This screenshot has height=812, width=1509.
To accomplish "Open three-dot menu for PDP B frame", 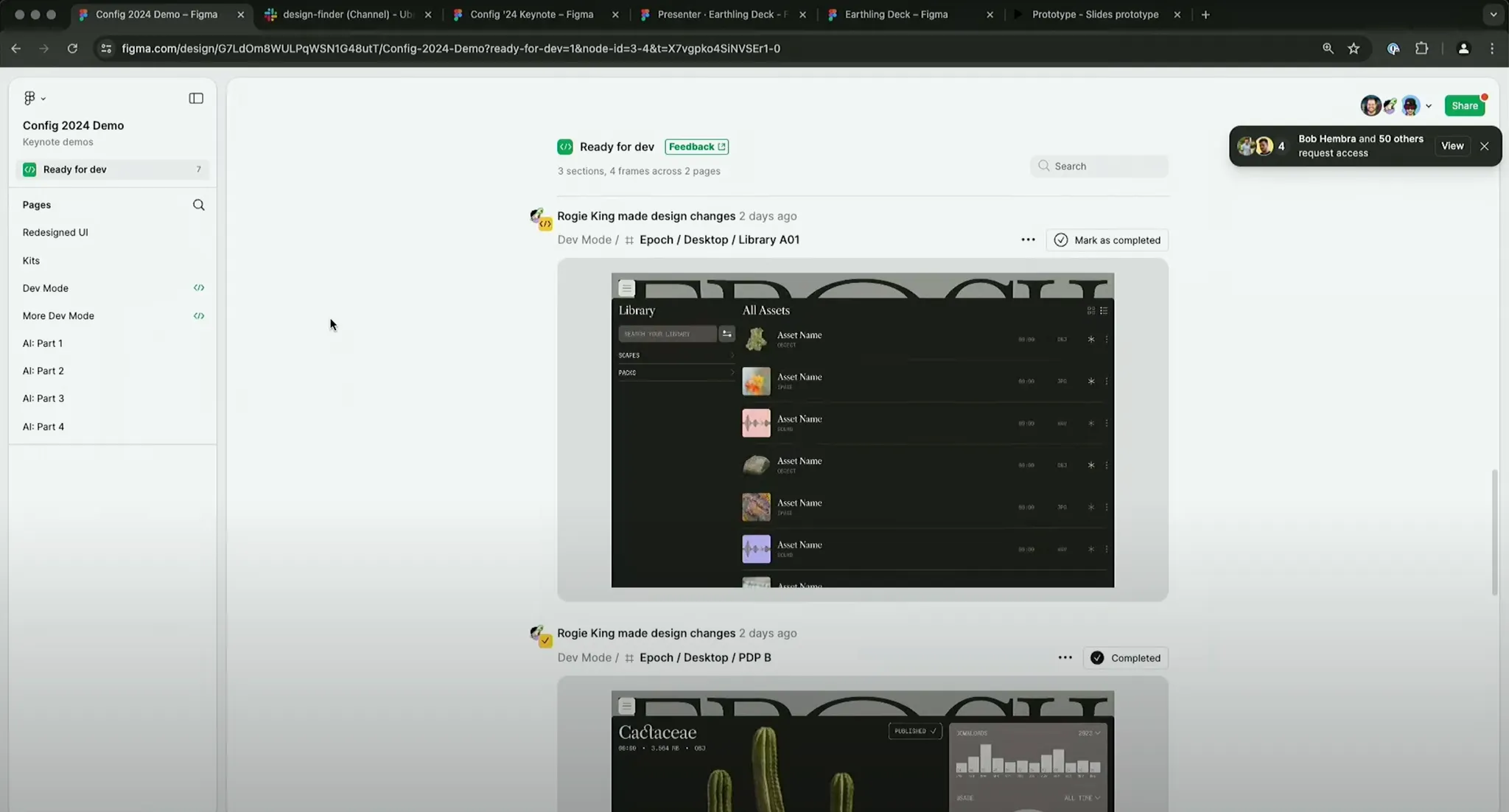I will (1065, 657).
